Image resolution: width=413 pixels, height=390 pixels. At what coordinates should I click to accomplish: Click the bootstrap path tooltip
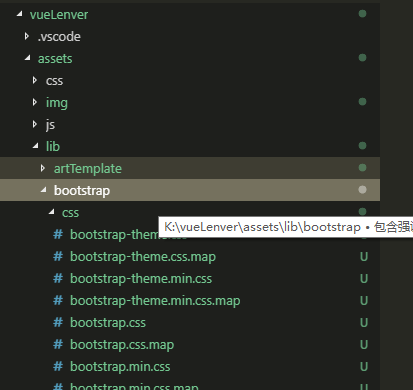click(x=286, y=227)
